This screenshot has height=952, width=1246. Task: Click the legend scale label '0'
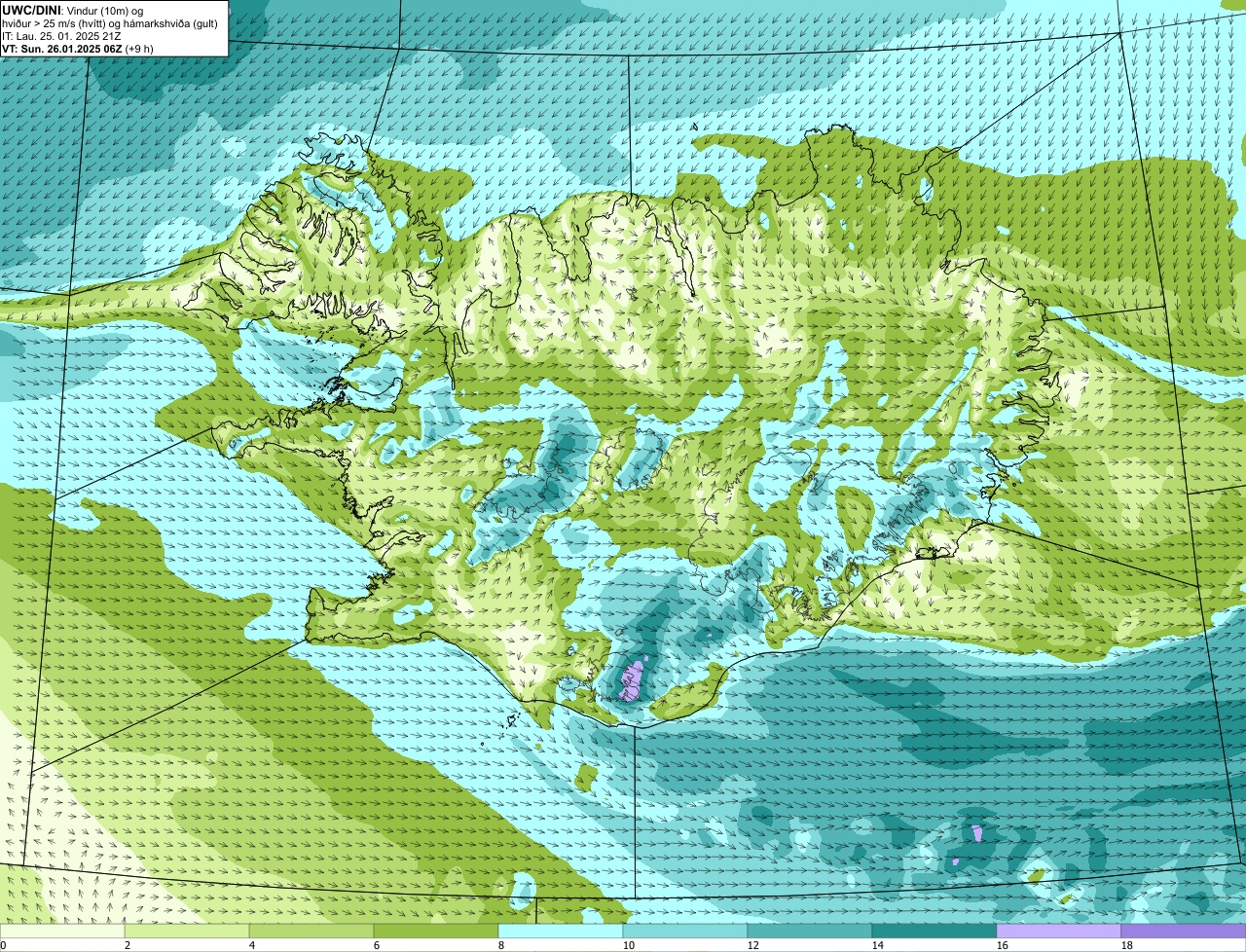coord(3,945)
